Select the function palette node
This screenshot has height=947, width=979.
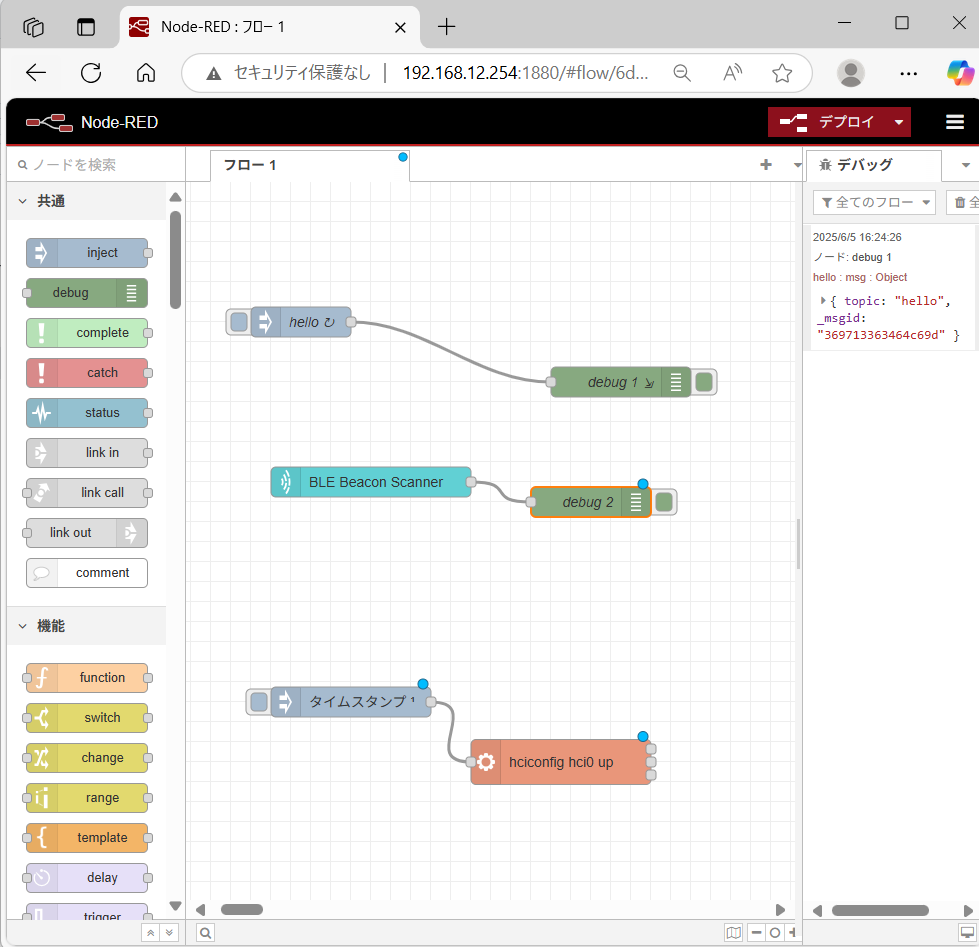click(87, 678)
